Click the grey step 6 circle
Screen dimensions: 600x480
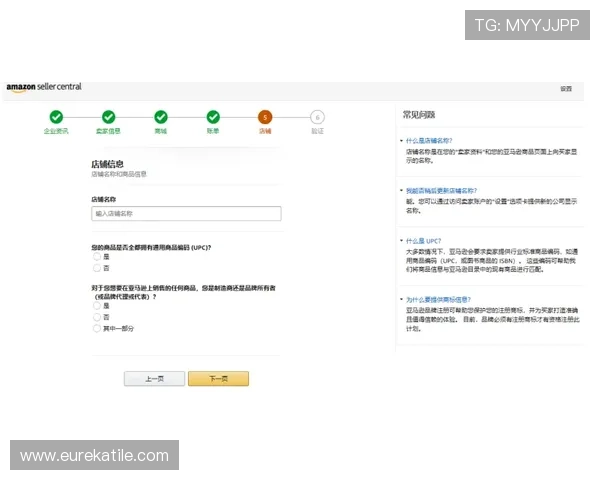point(317,117)
